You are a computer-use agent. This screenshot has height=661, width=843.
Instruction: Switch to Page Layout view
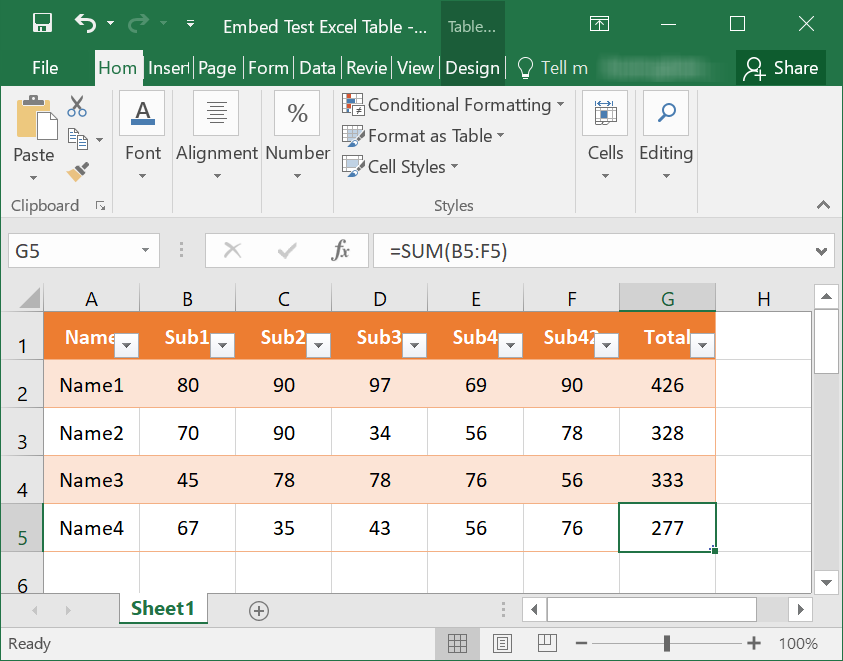click(501, 643)
